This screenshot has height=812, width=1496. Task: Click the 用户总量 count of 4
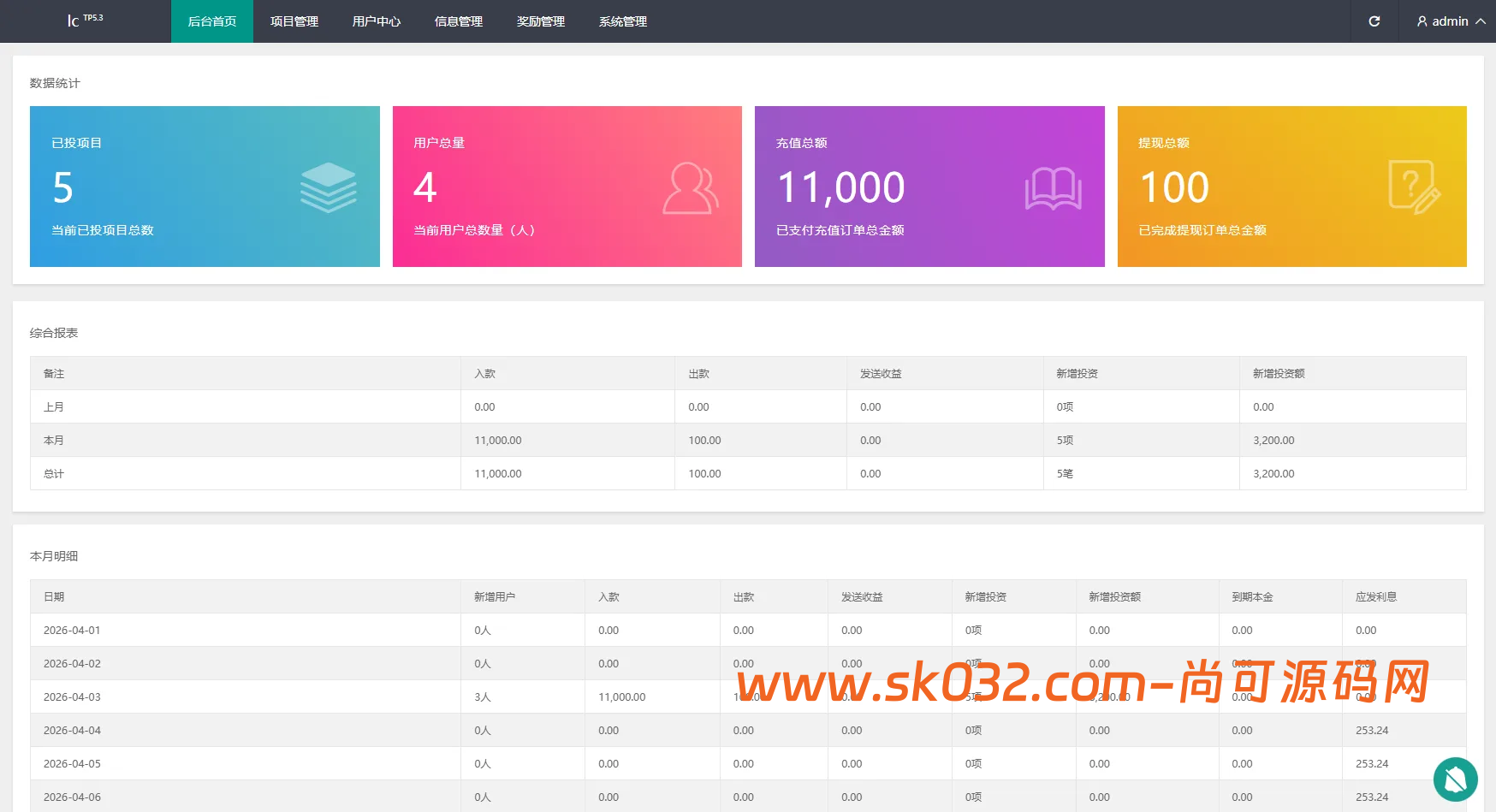coord(425,187)
